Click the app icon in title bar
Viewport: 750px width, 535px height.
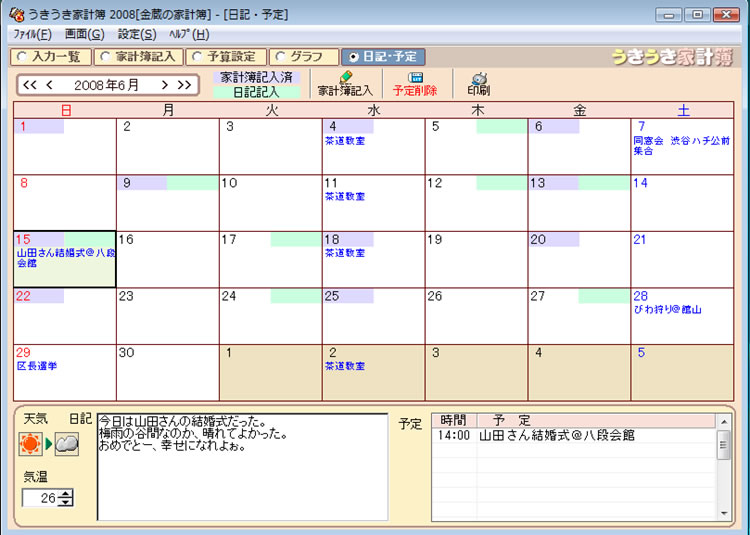click(17, 15)
